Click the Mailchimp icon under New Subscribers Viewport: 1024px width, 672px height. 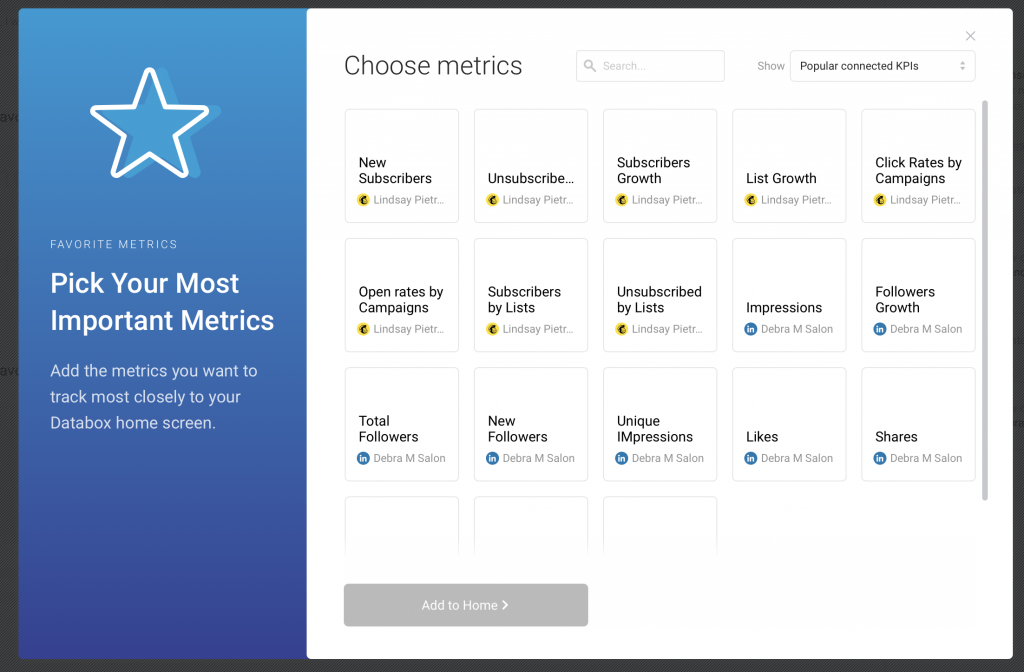click(364, 200)
